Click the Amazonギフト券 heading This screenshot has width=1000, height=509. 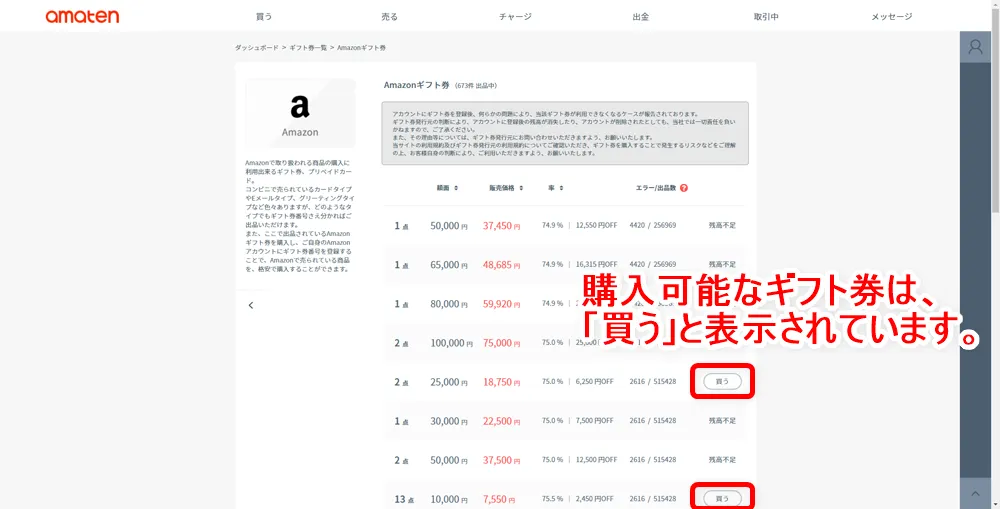[416, 85]
